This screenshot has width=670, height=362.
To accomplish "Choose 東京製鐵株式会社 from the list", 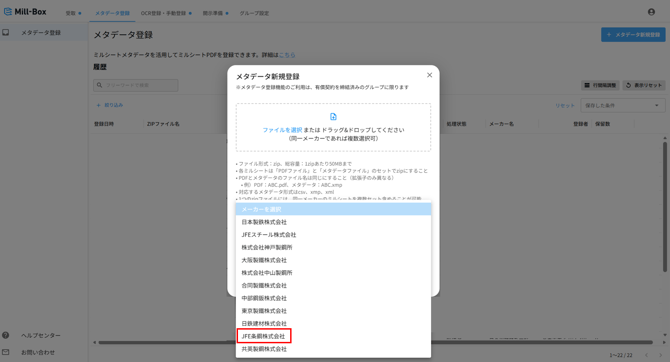I will coord(333,311).
